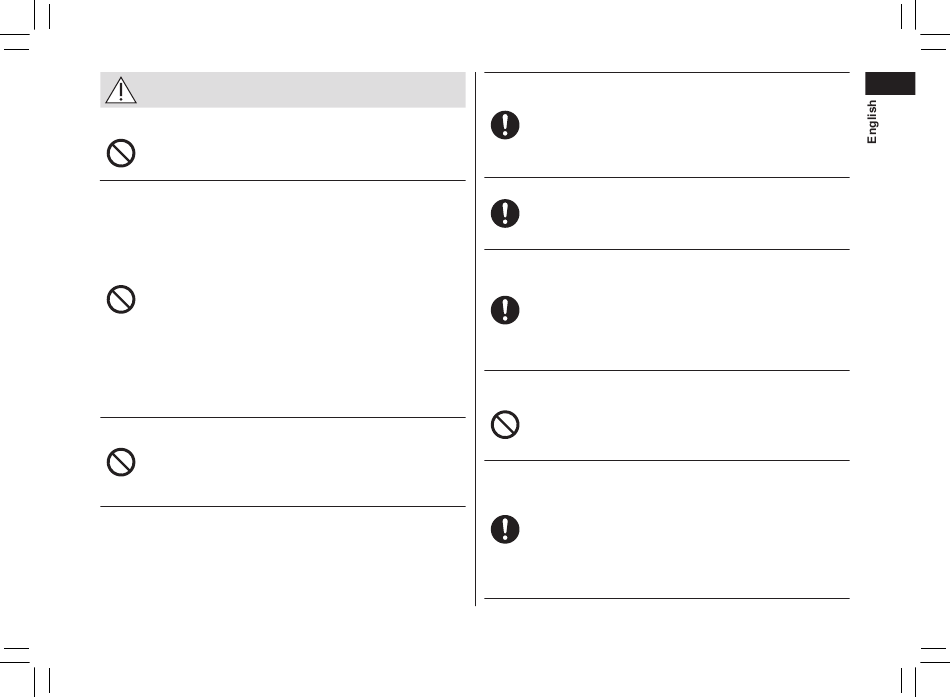Click third mandatory exclamation icon in right column
This screenshot has width=950, height=697.
point(505,310)
